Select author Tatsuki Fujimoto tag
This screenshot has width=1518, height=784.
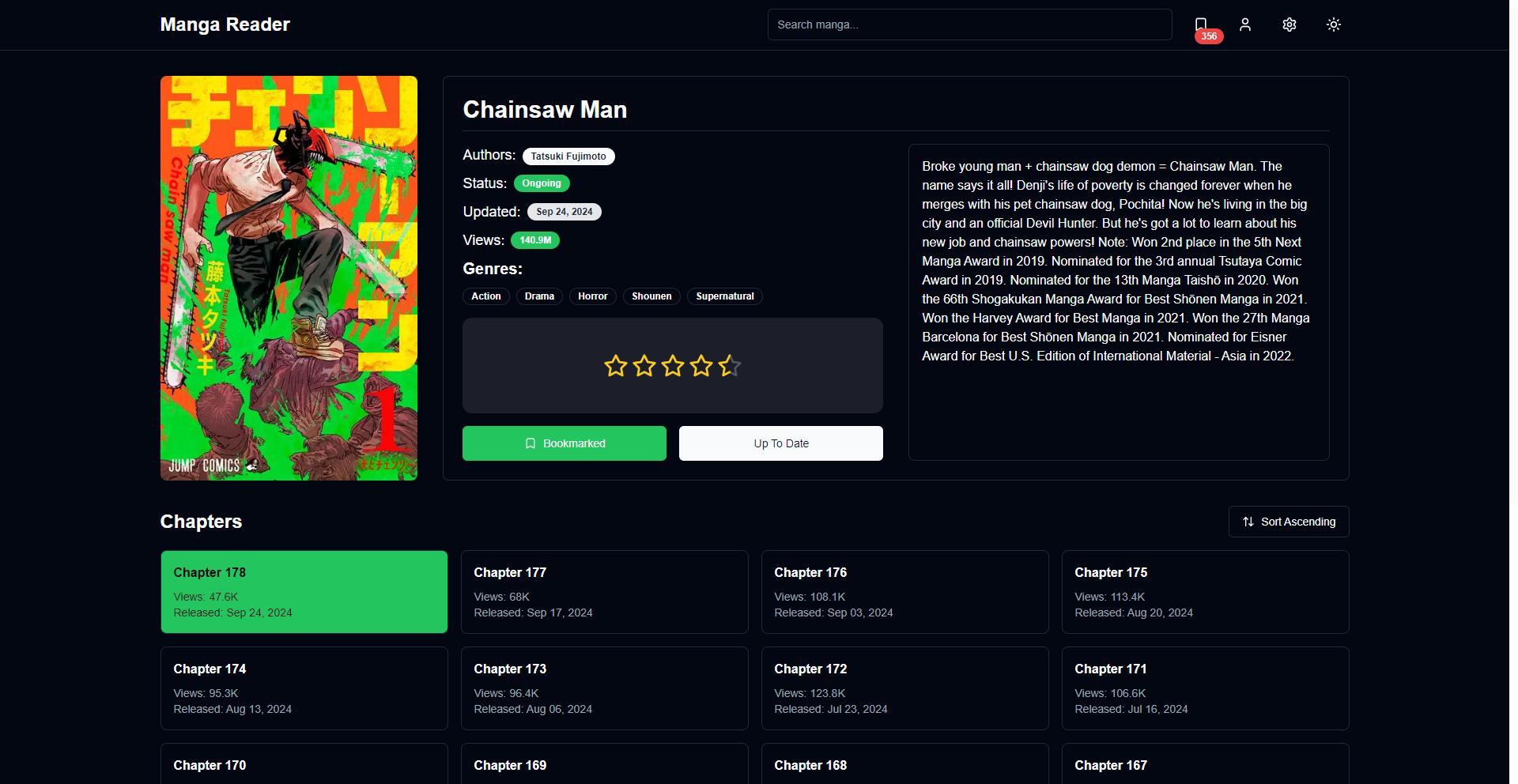point(568,156)
